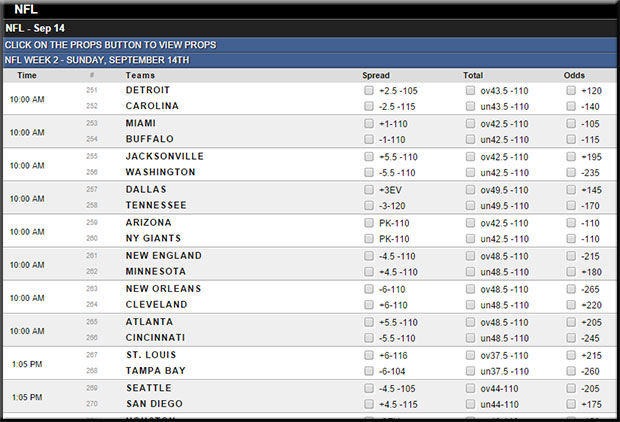Image resolution: width=620 pixels, height=422 pixels.
Task: Select under 37.5 total for Tampa Bay game
Action: tap(470, 371)
